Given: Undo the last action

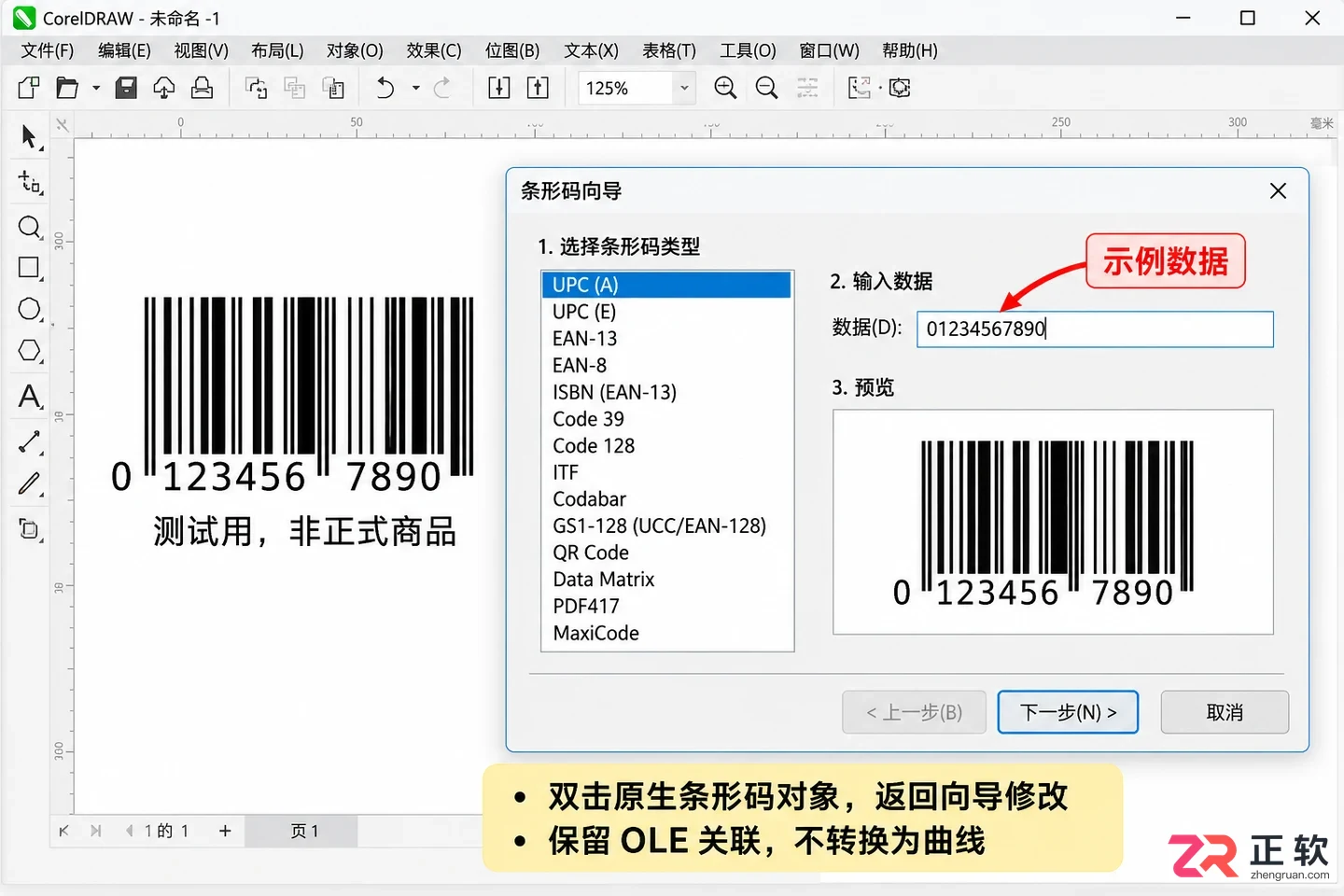Looking at the screenshot, I should (385, 88).
